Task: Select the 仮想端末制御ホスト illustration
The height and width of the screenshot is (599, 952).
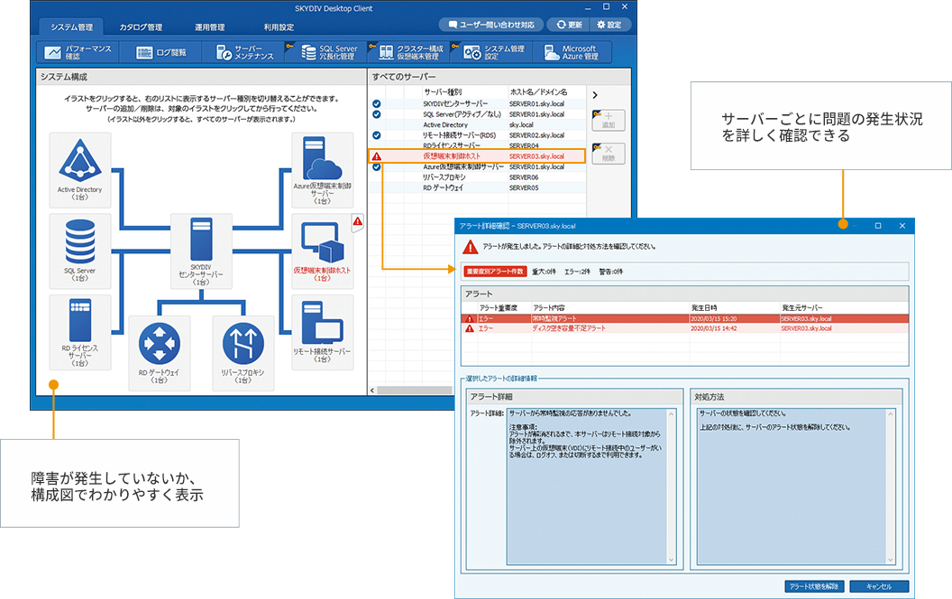Action: pyautogui.click(x=322, y=249)
